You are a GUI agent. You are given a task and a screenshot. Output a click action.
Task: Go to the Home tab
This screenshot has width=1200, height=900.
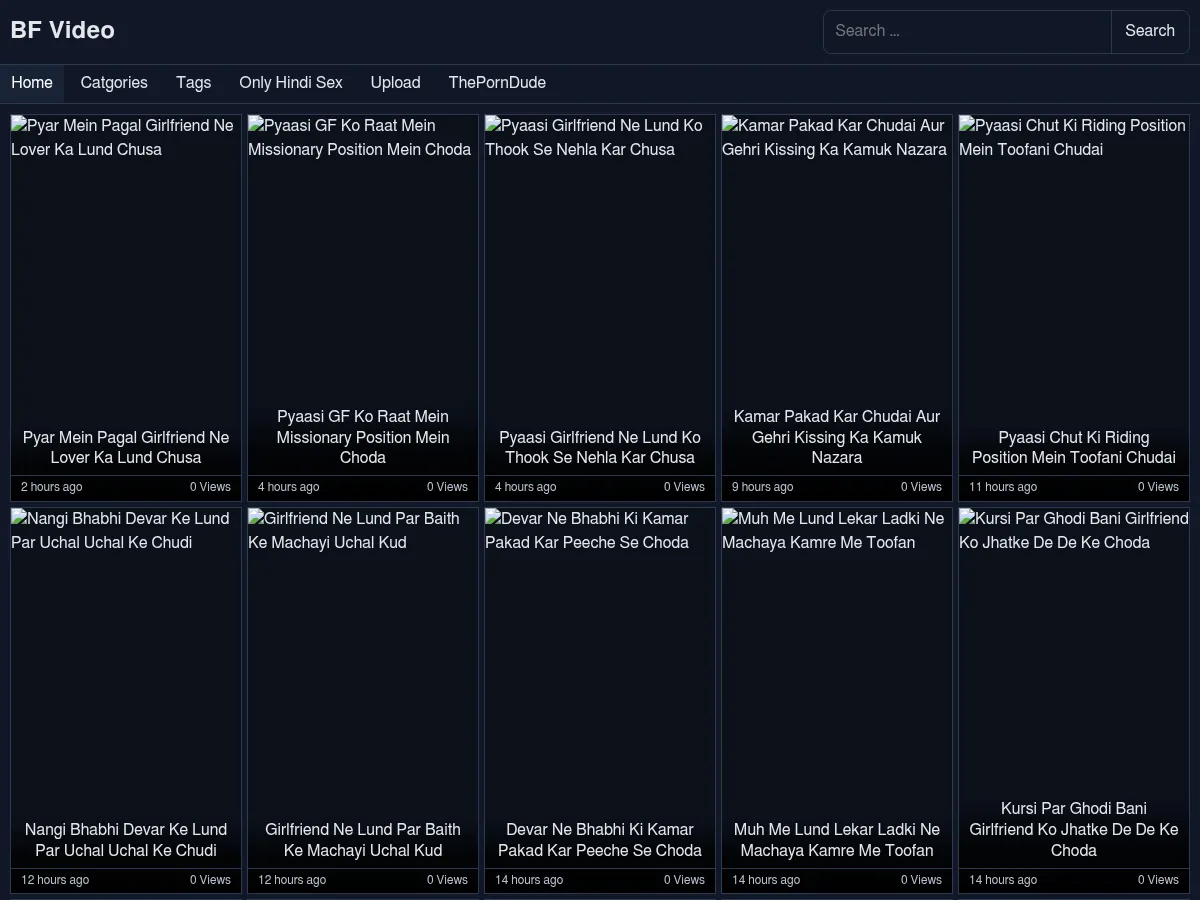[x=32, y=83]
